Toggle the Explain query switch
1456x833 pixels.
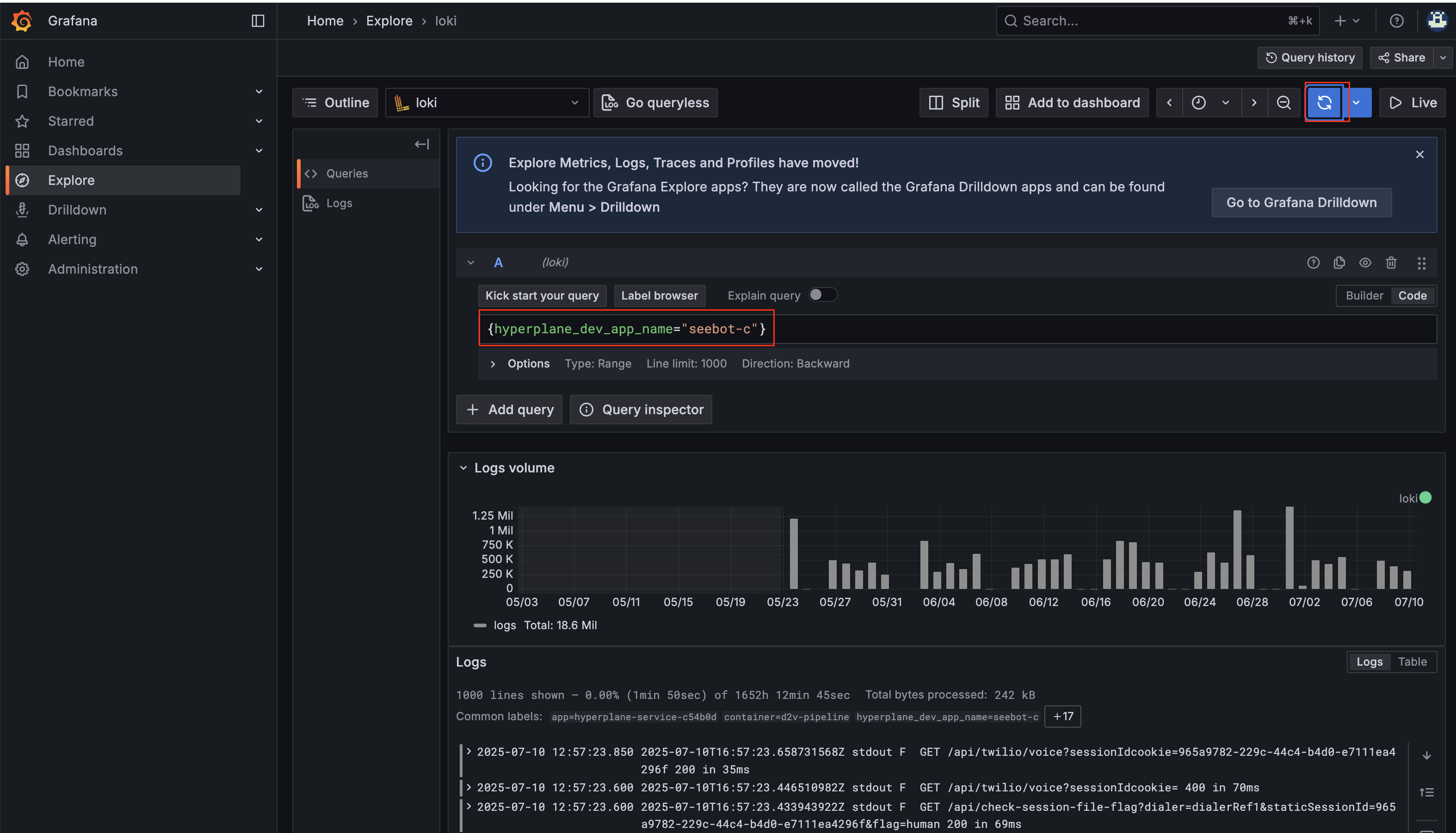823,294
